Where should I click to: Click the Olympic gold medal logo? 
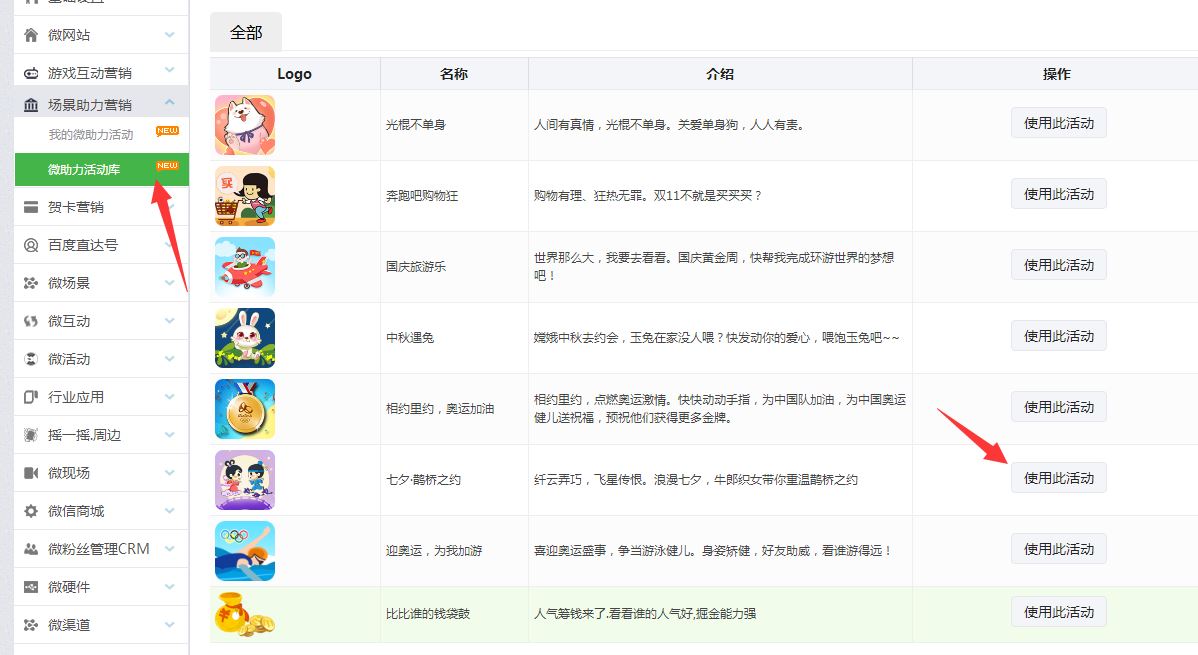pyautogui.click(x=245, y=408)
